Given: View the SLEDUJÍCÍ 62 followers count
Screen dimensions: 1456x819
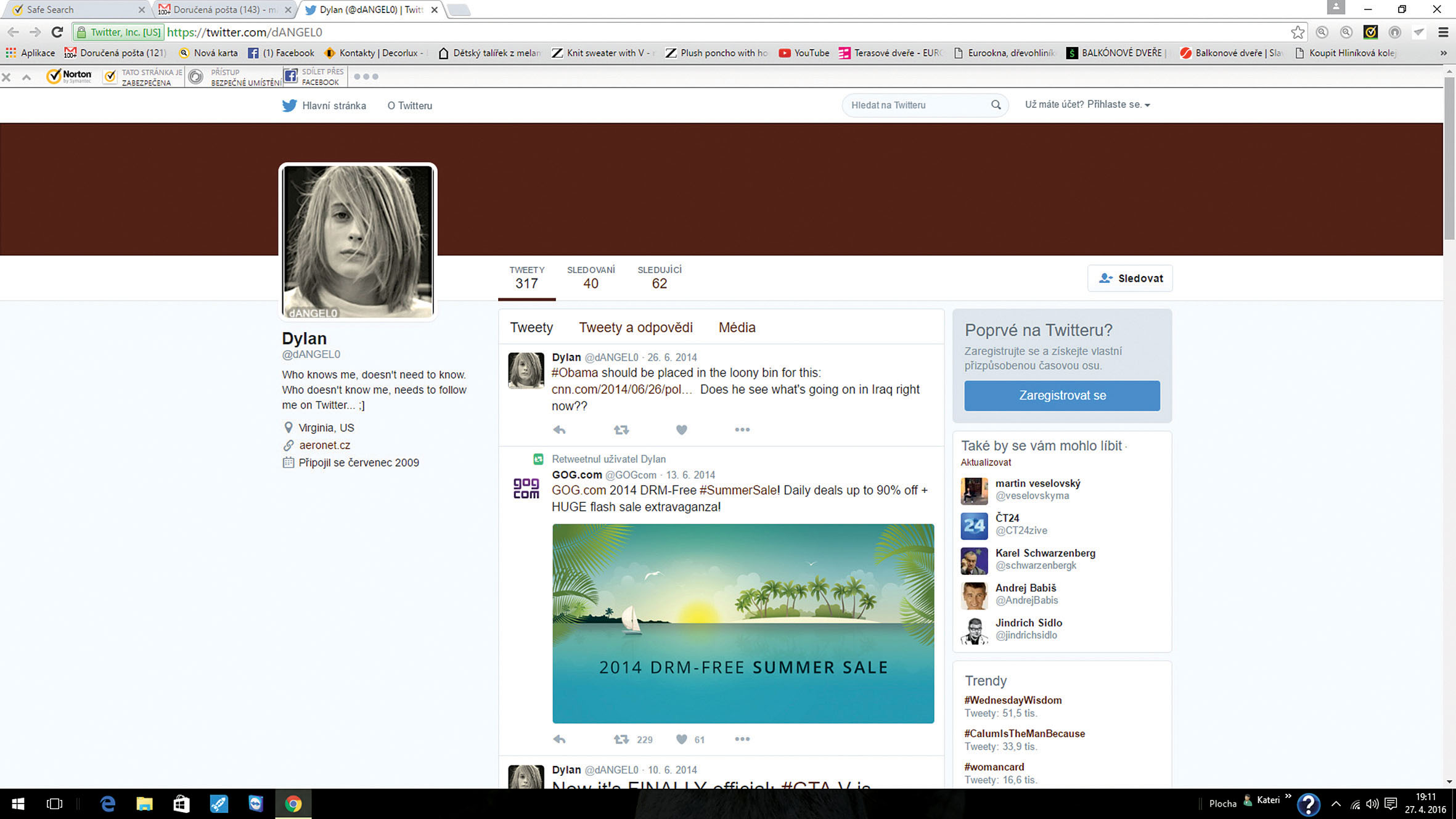Looking at the screenshot, I should [660, 277].
